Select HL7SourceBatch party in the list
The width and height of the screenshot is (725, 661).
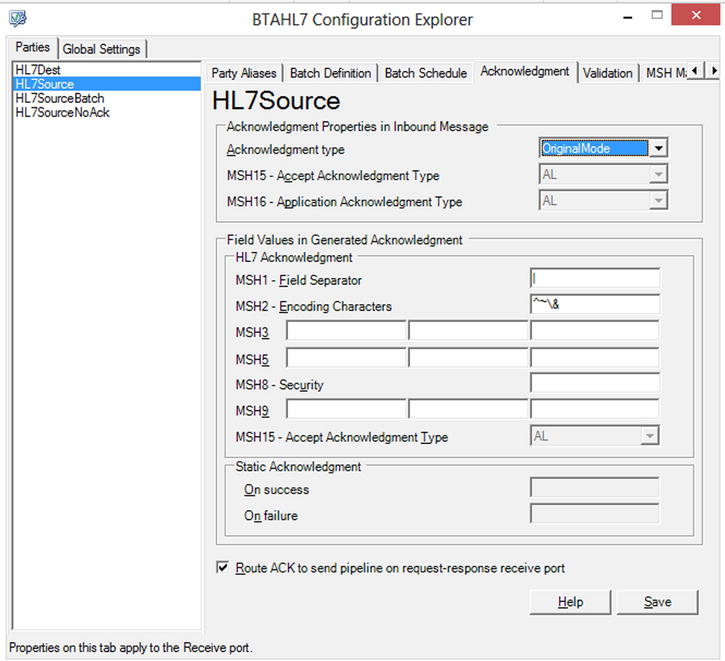tap(107, 98)
